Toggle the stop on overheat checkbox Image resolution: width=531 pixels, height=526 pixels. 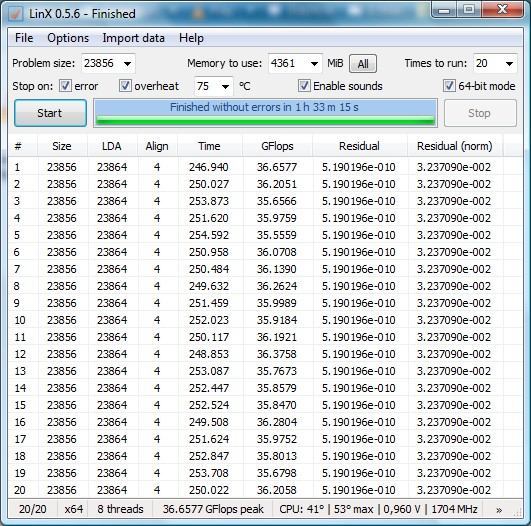click(x=125, y=86)
